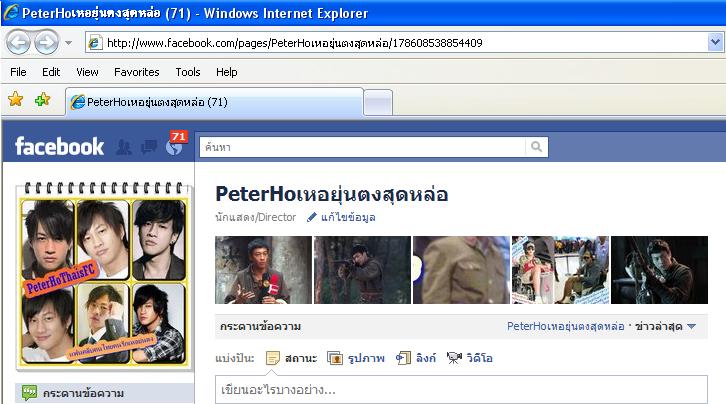The width and height of the screenshot is (726, 404).
Task: Open the View menu
Action: point(87,72)
